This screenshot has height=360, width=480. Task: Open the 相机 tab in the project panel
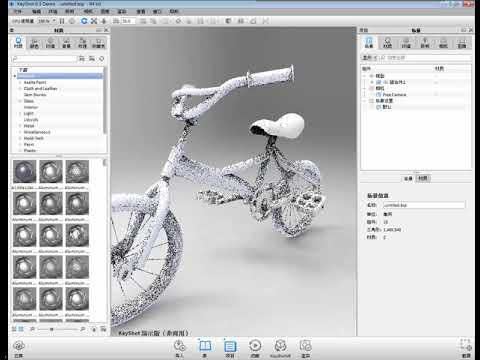pyautogui.click(x=443, y=43)
